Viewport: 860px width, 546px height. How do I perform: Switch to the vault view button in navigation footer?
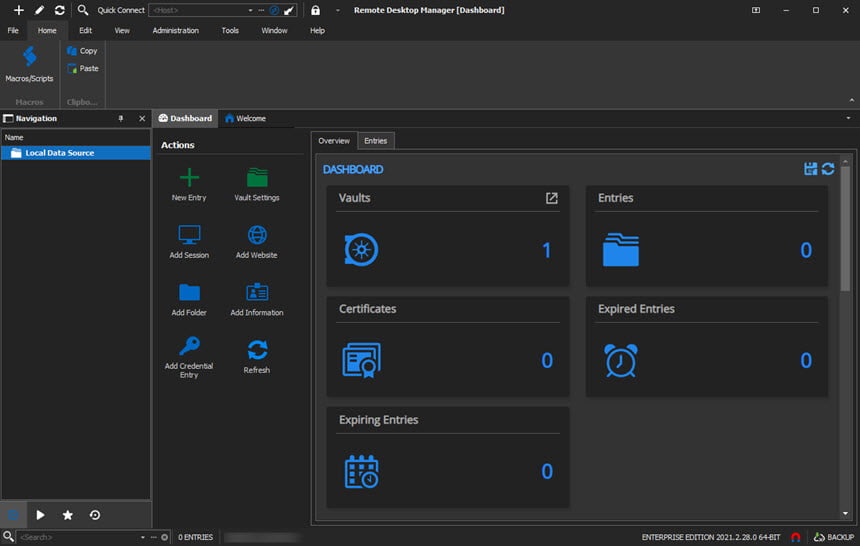13,515
